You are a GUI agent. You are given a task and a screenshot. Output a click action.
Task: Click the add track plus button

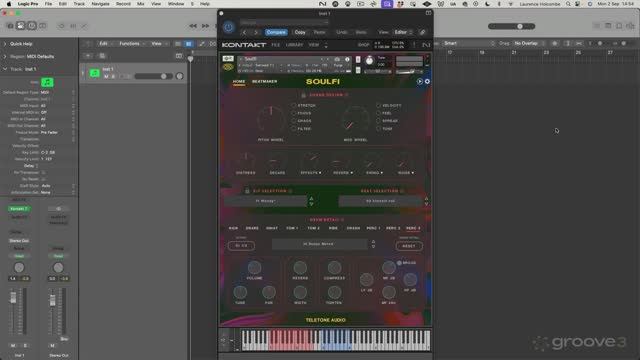88,56
